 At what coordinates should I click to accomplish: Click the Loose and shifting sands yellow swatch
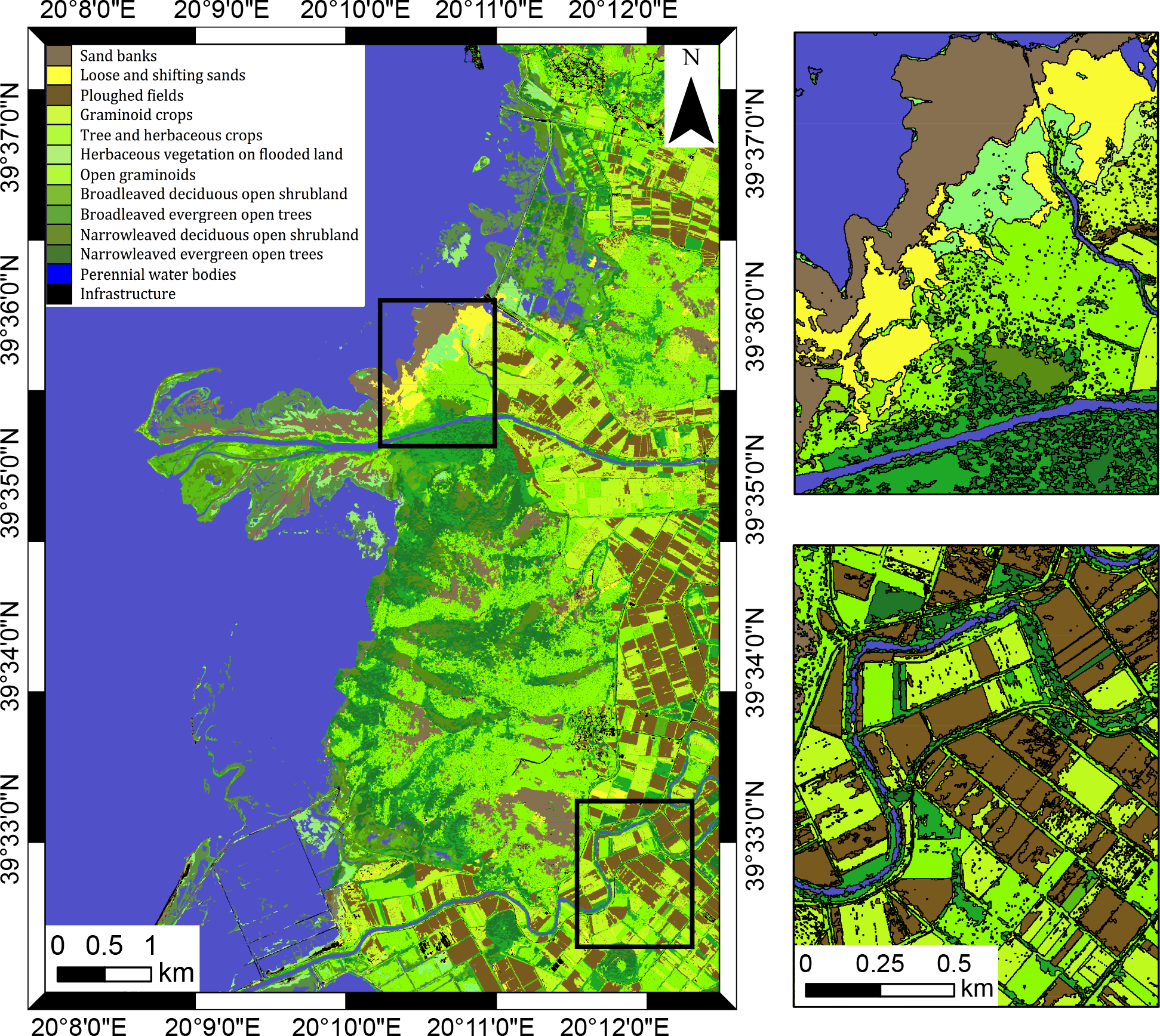[59, 75]
